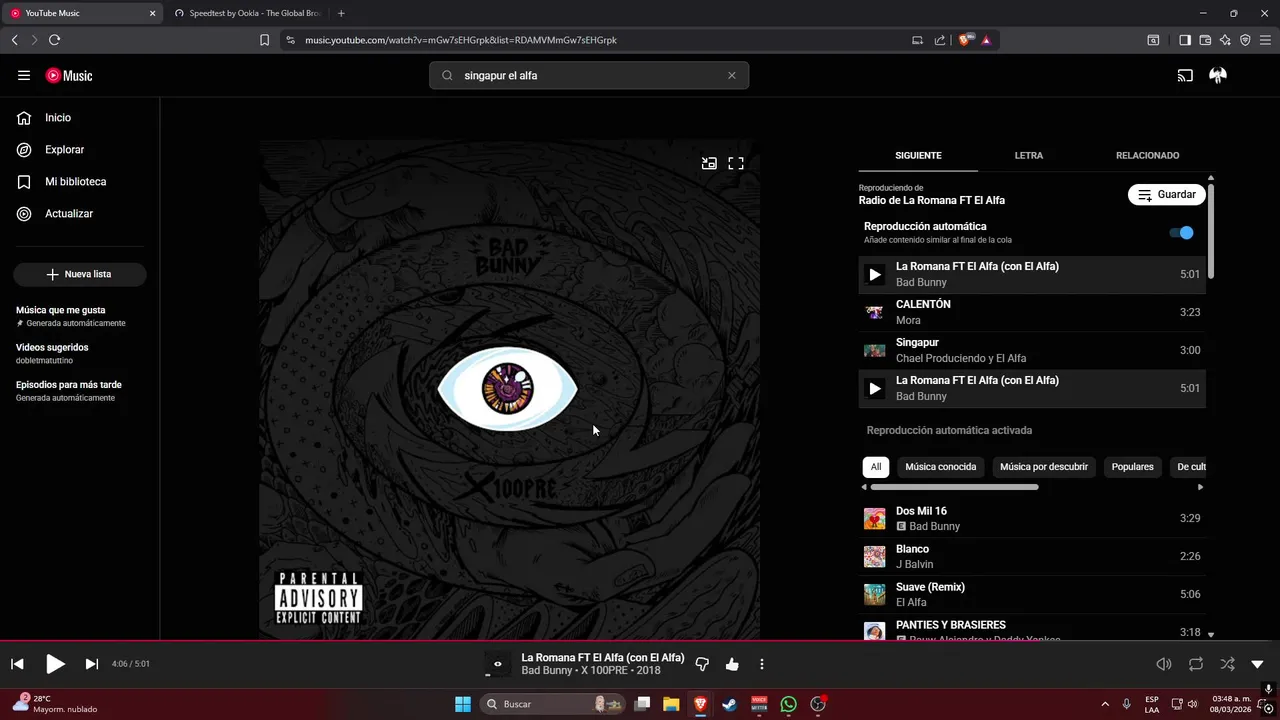Click the filter chips horizontal scrollbar

pos(955,487)
